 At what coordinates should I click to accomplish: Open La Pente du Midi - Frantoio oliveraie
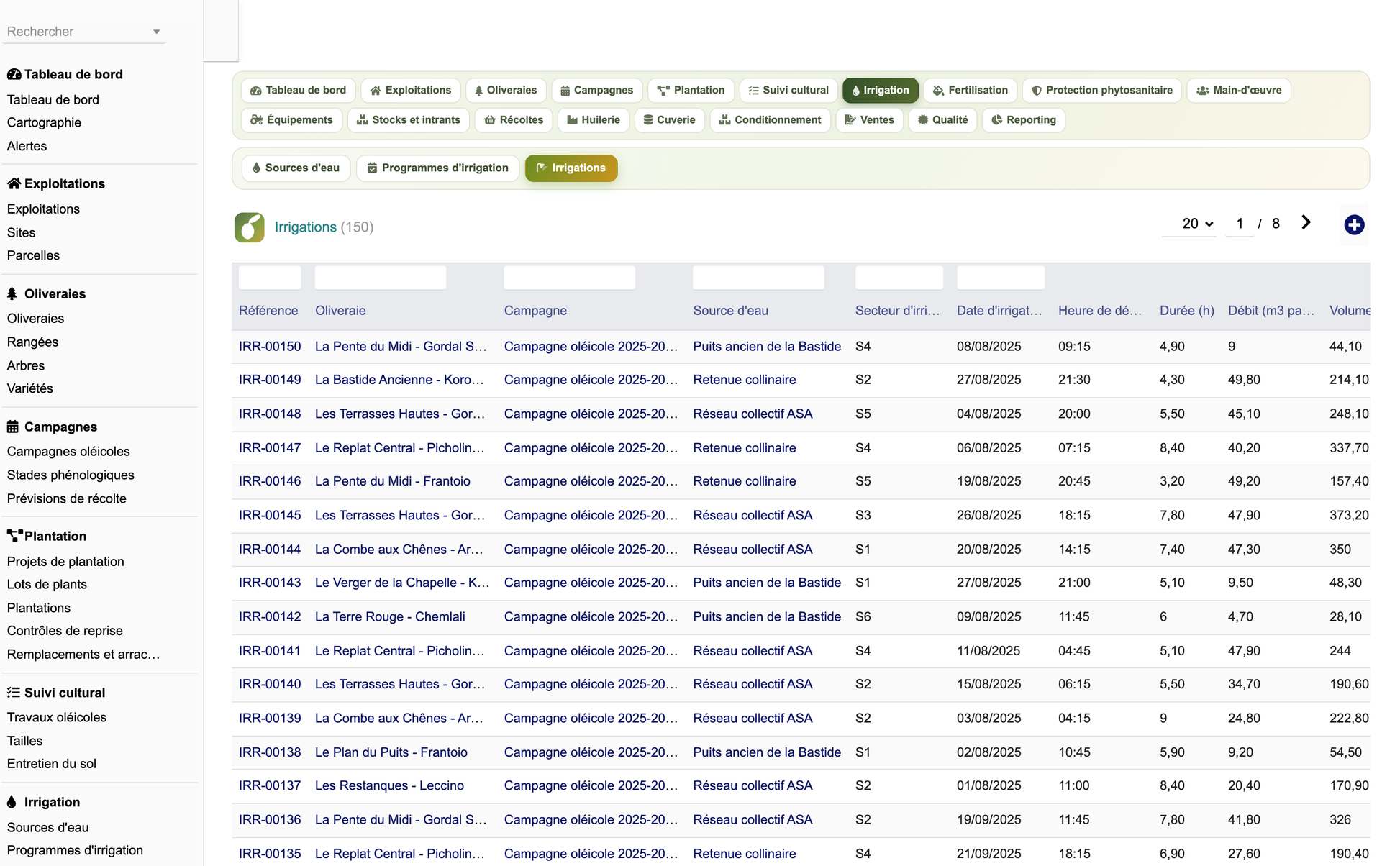coord(393,482)
